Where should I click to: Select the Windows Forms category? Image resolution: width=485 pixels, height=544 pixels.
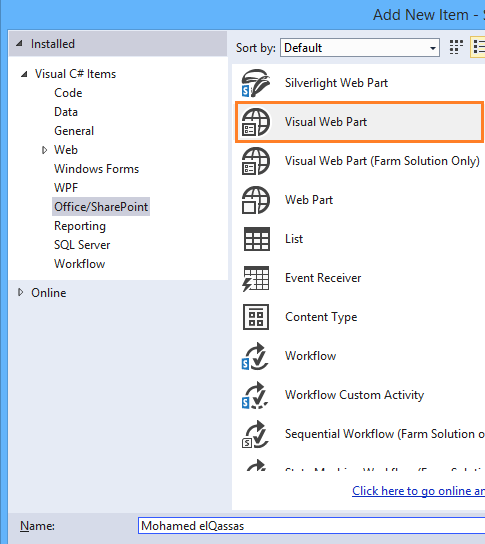(x=96, y=169)
